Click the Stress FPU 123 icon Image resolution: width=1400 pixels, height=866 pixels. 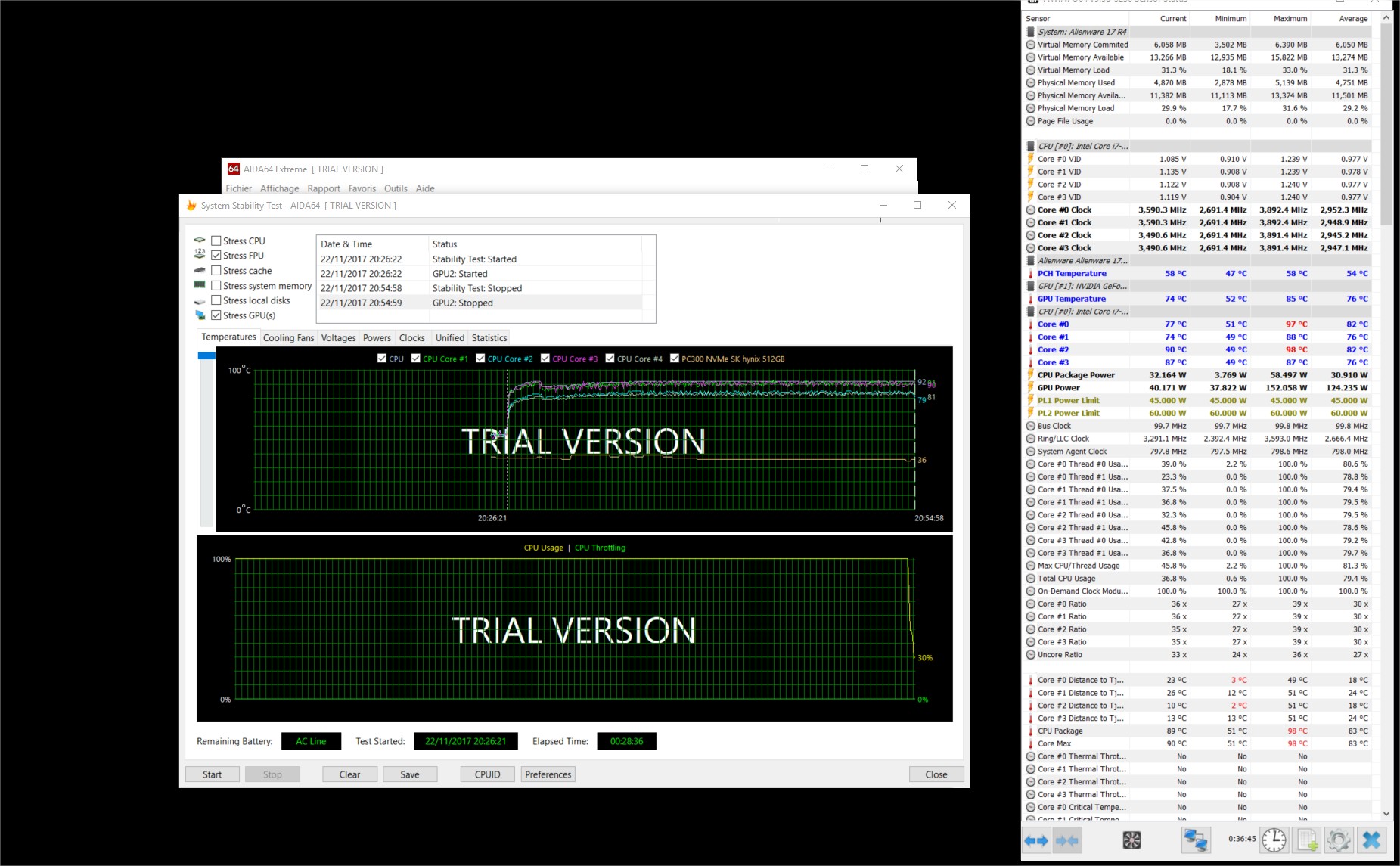pyautogui.click(x=200, y=255)
